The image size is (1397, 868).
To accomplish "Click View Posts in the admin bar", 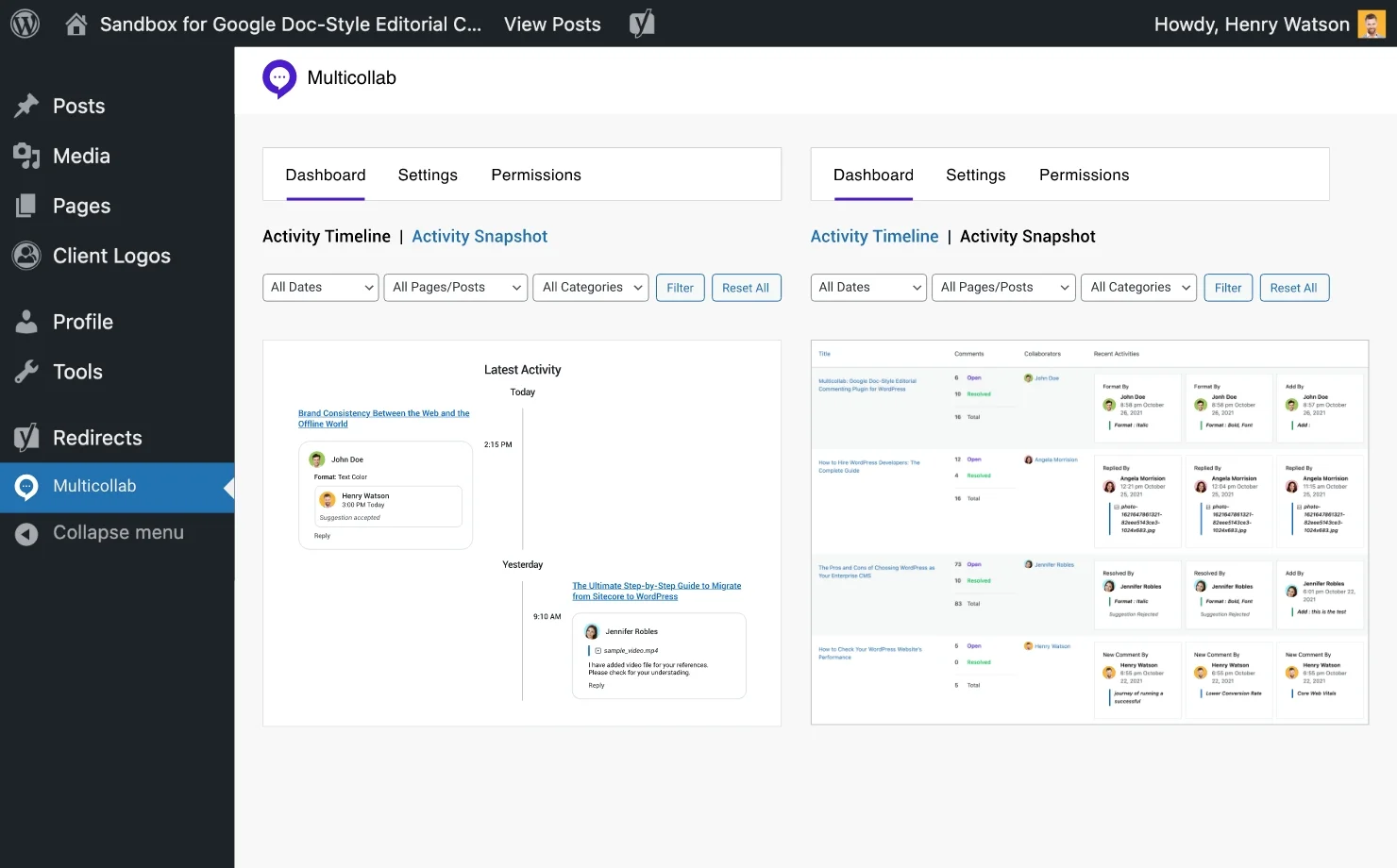I will 552,25.
